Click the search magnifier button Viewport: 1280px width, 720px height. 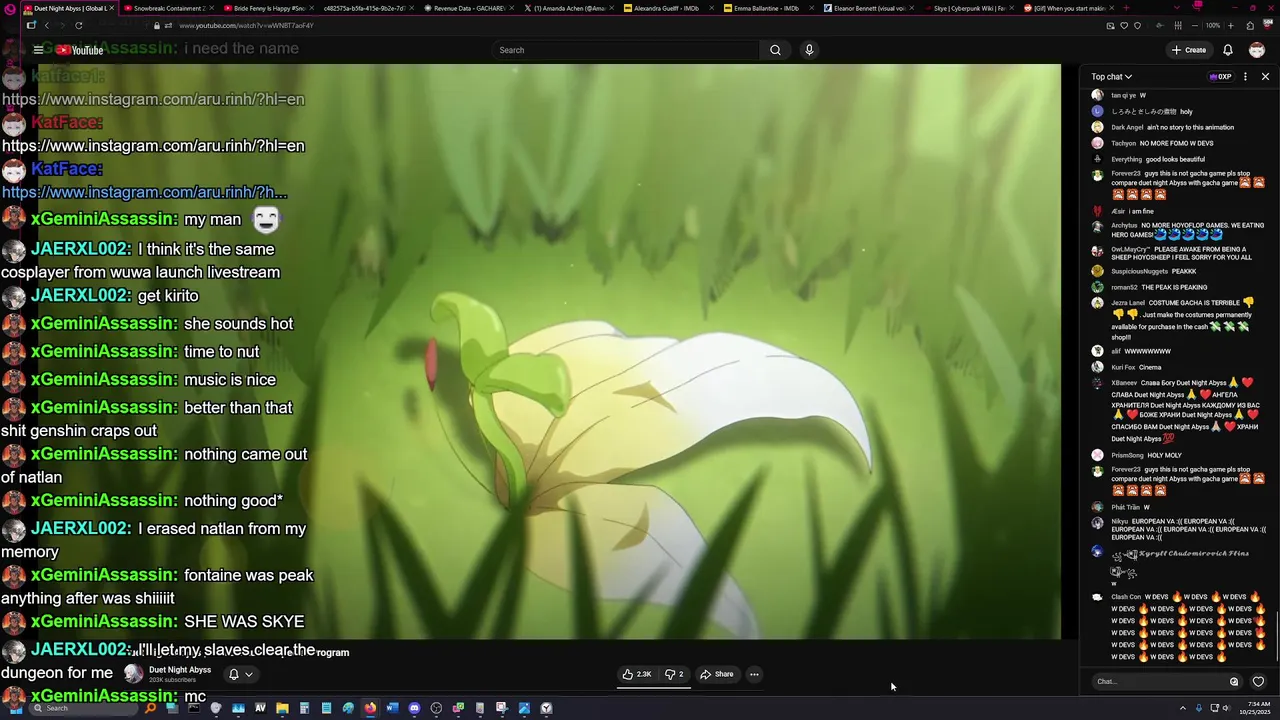point(775,50)
